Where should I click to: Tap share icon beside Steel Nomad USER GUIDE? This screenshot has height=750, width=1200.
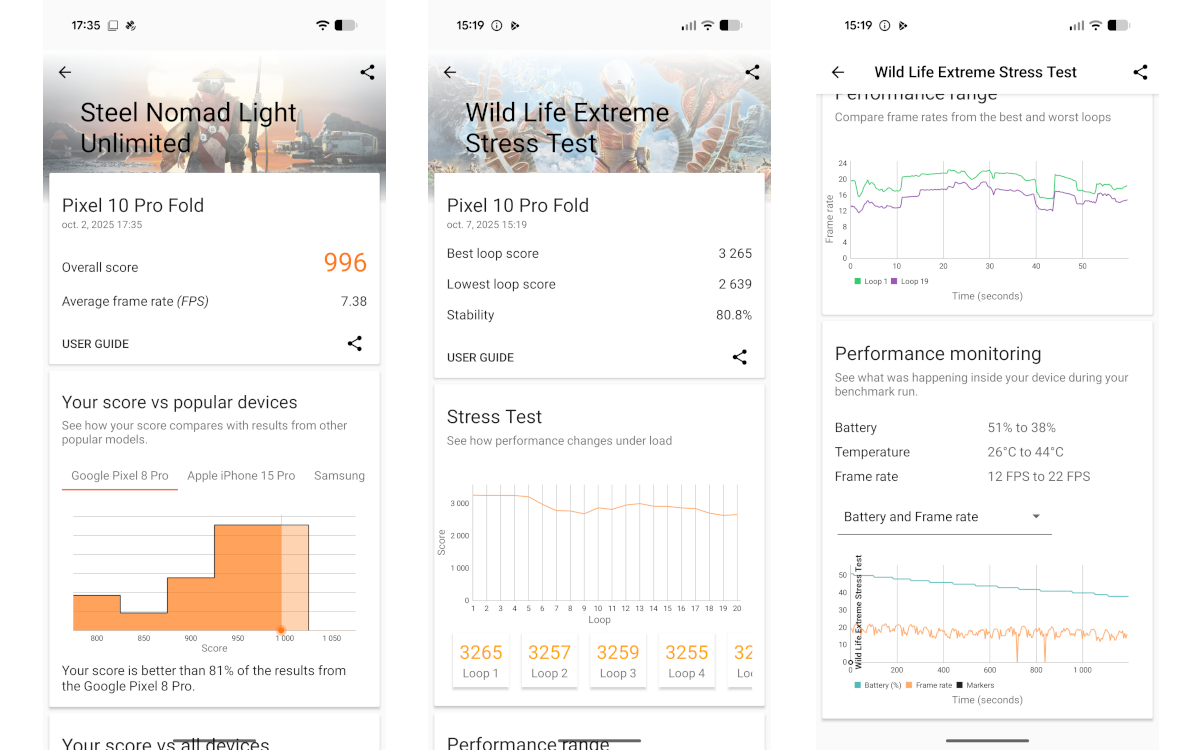point(355,343)
